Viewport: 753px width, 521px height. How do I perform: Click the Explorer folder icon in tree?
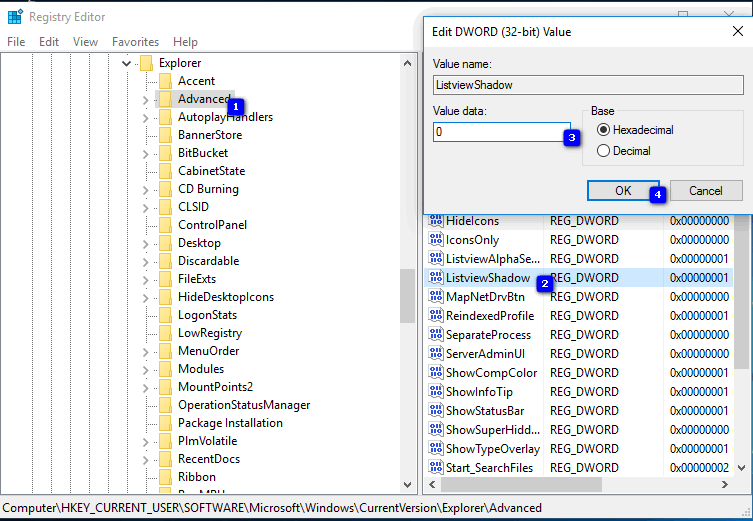click(146, 63)
